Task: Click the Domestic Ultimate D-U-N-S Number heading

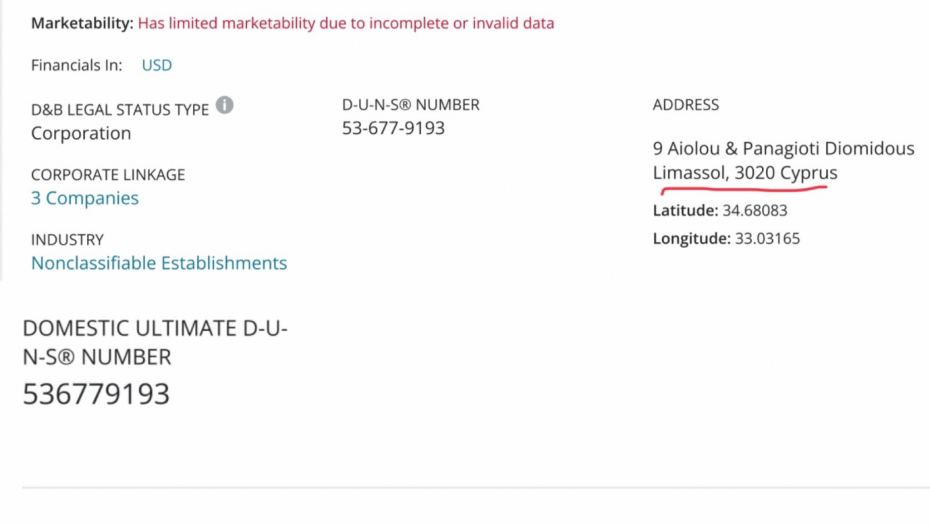Action: click(x=155, y=342)
